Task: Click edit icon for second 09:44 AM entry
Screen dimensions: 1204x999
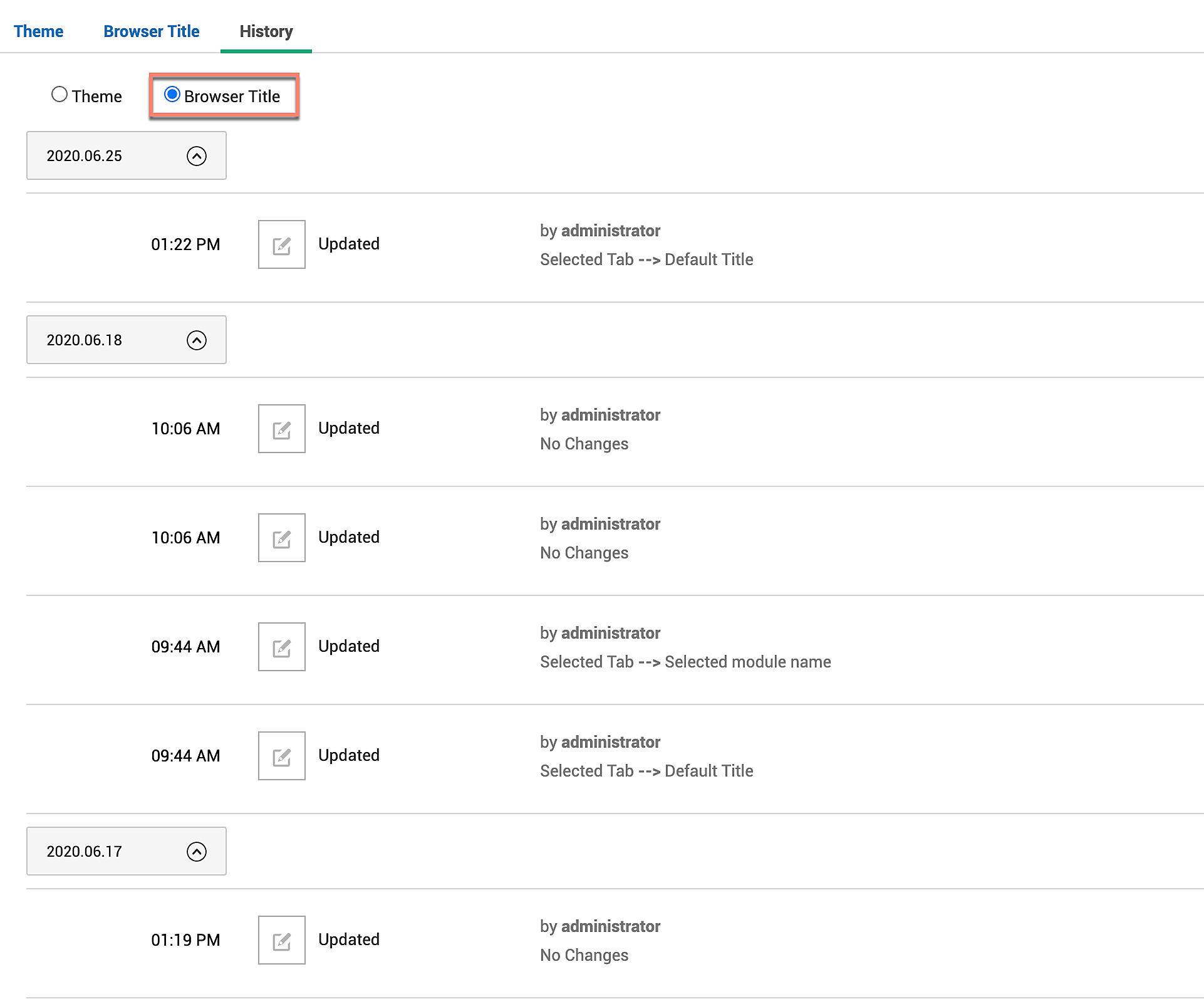Action: click(x=281, y=756)
